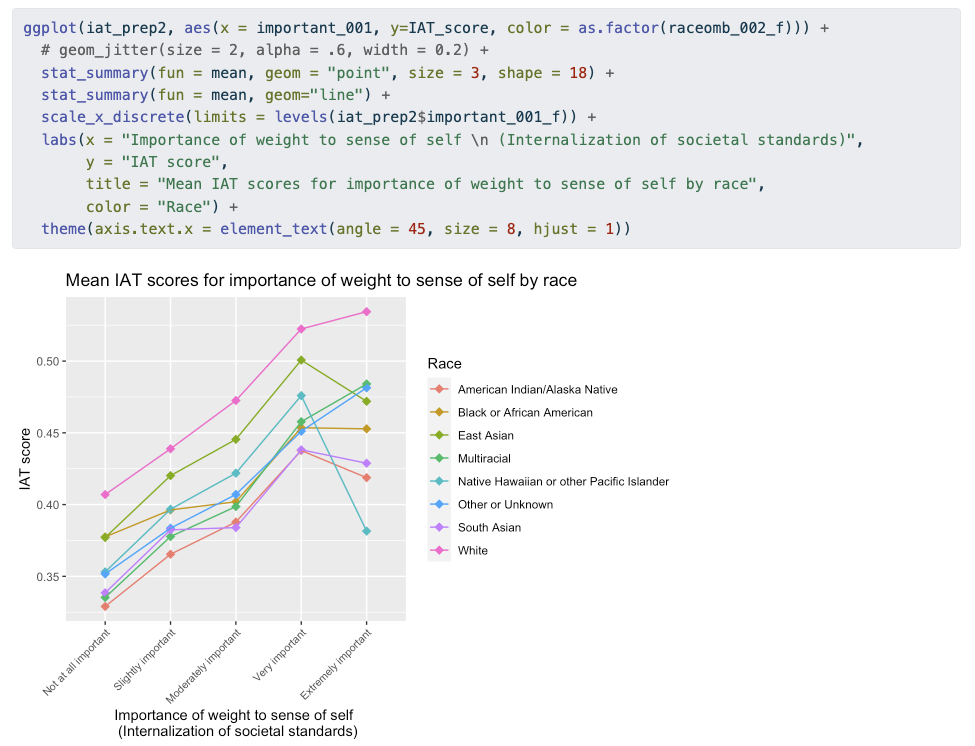Select the South Asian legend key icon

[439, 528]
